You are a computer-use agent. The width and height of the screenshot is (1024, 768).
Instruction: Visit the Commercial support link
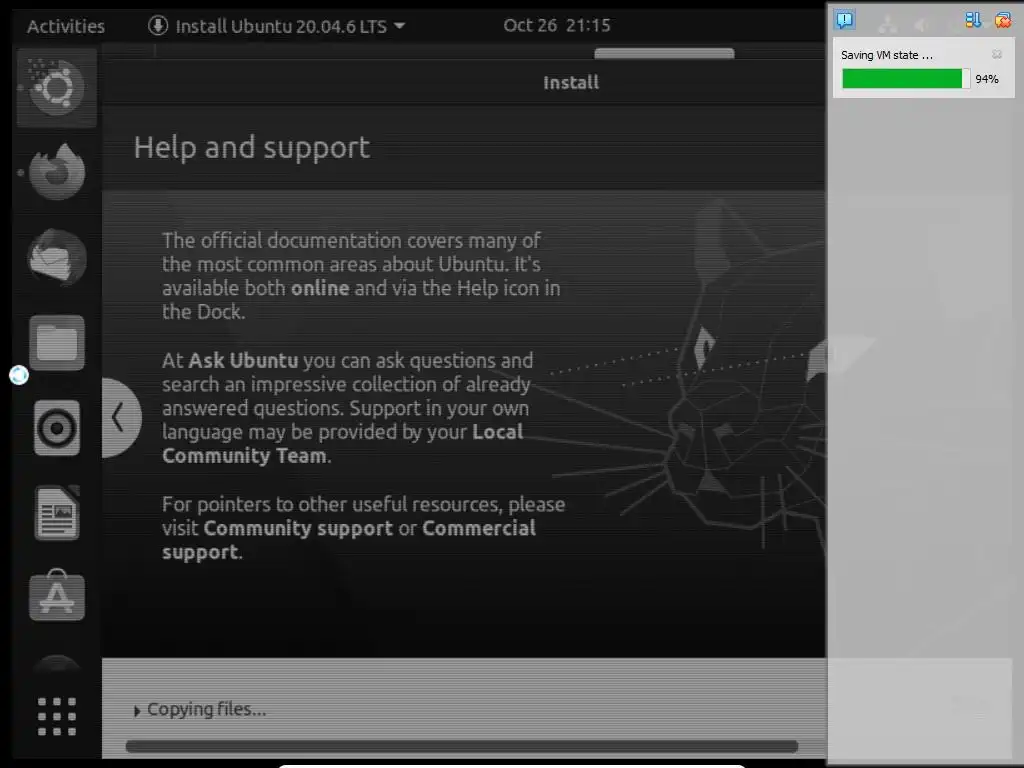tap(349, 539)
